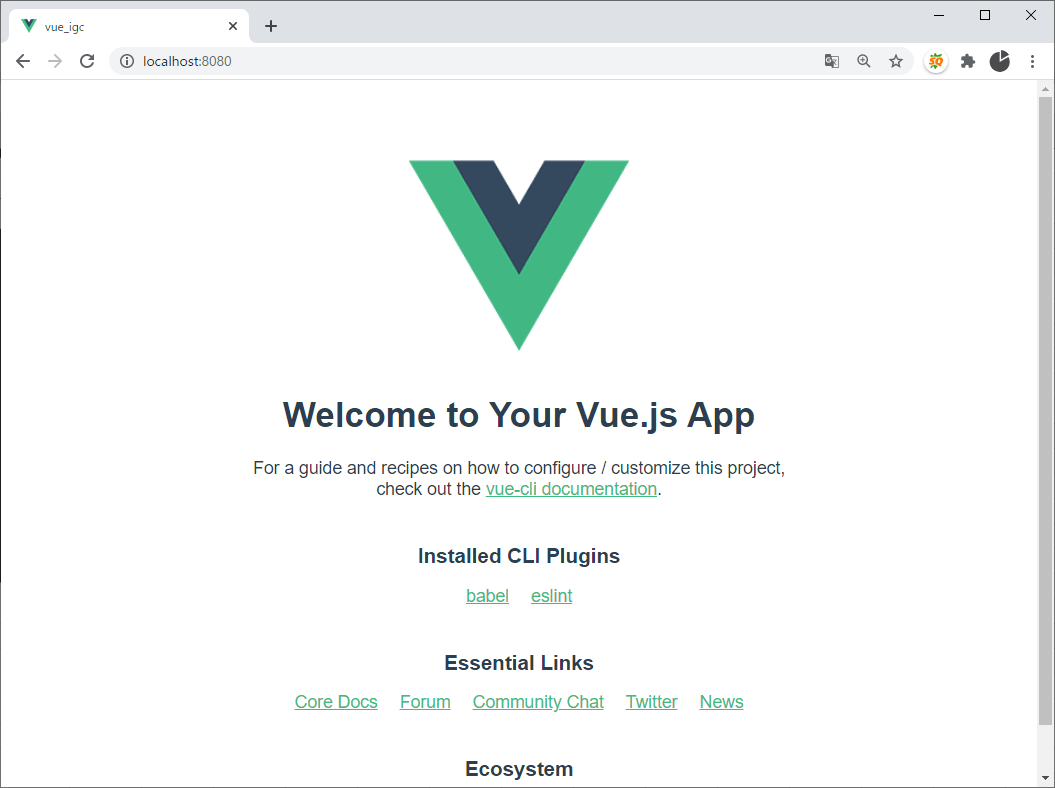Visit the Core Docs link
1055x788 pixels.
[336, 702]
